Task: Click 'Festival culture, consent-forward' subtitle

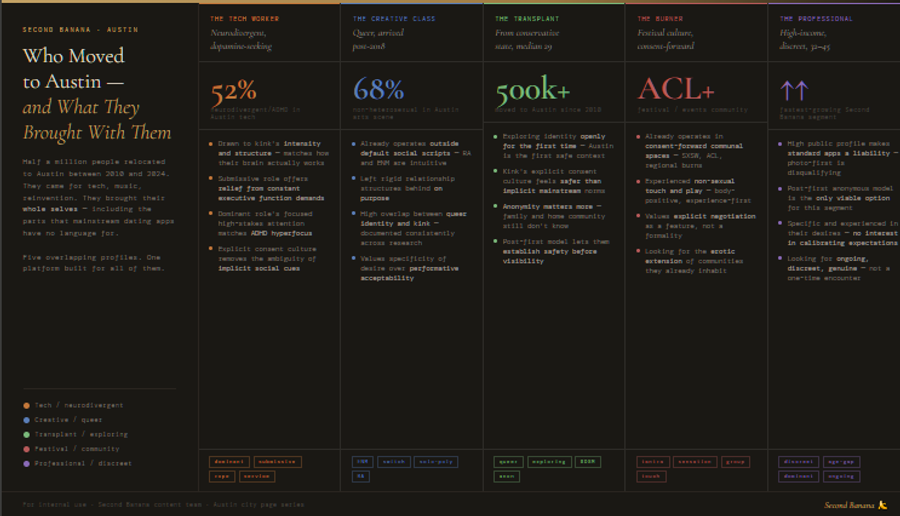Action: pos(666,40)
